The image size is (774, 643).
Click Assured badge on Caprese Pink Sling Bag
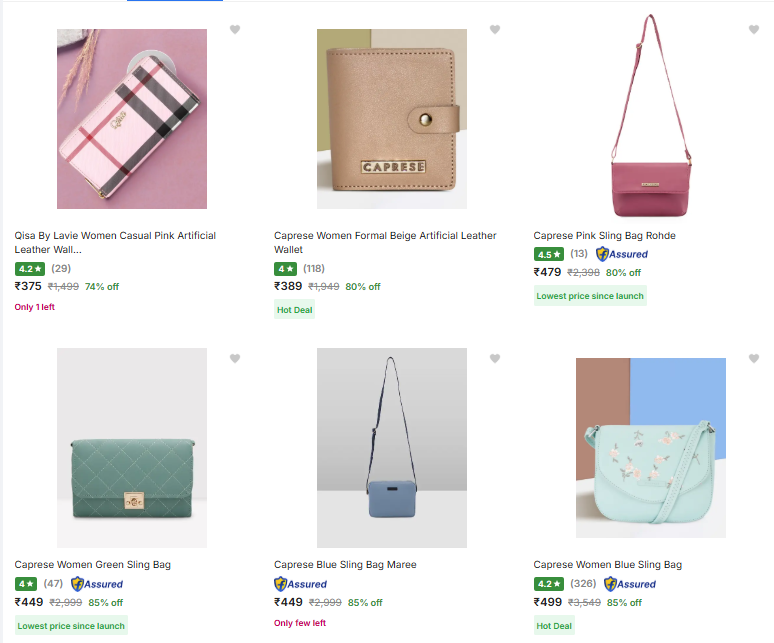[622, 254]
